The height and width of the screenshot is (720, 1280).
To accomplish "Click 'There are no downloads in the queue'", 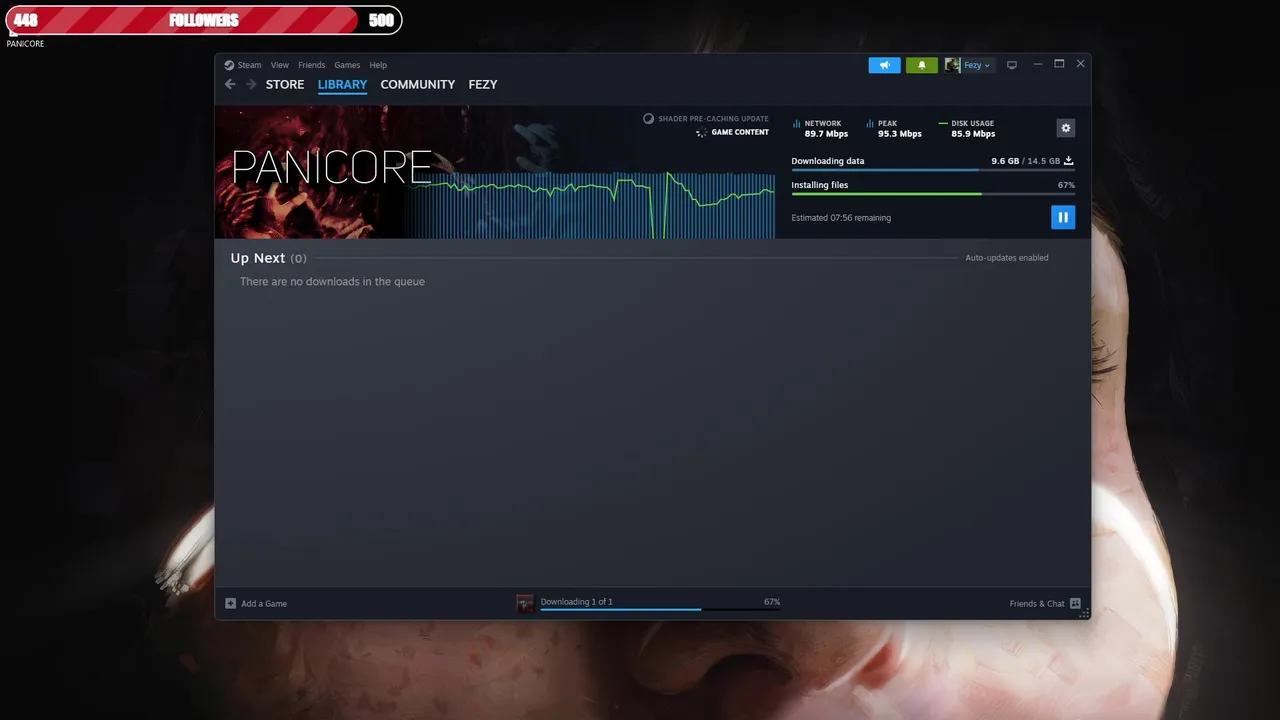I will (x=332, y=282).
